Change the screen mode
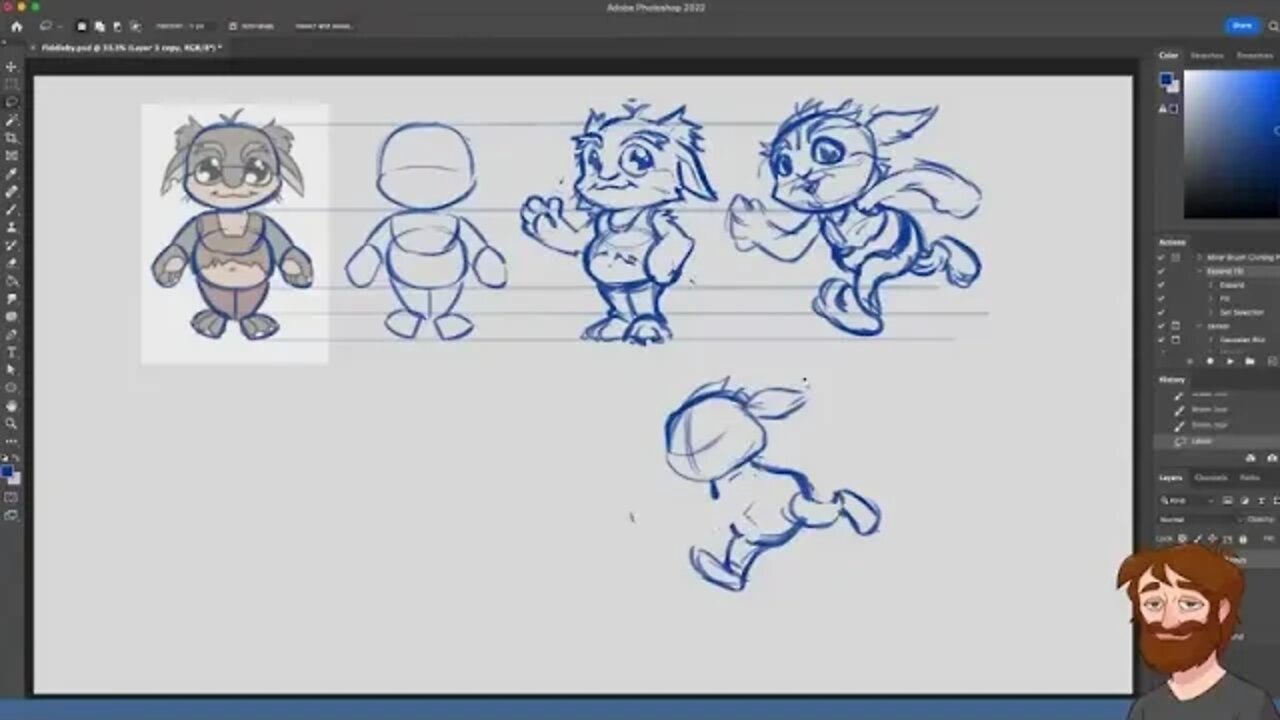The width and height of the screenshot is (1280, 720). [x=12, y=516]
